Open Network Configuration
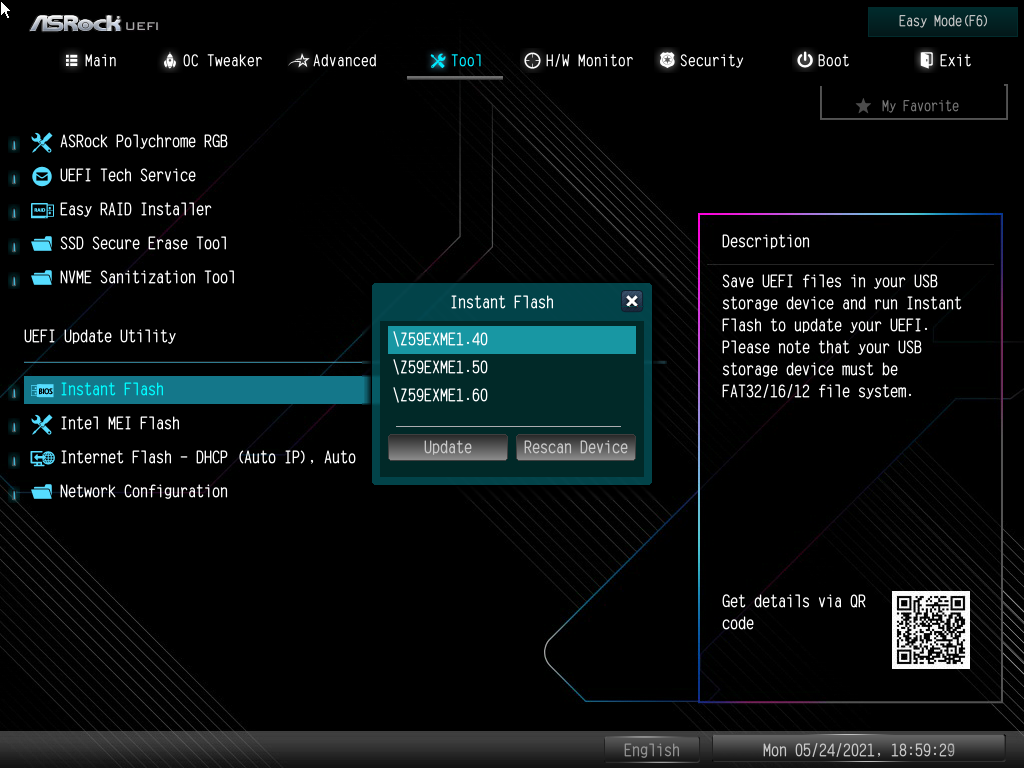Image resolution: width=1024 pixels, height=768 pixels. click(x=144, y=492)
